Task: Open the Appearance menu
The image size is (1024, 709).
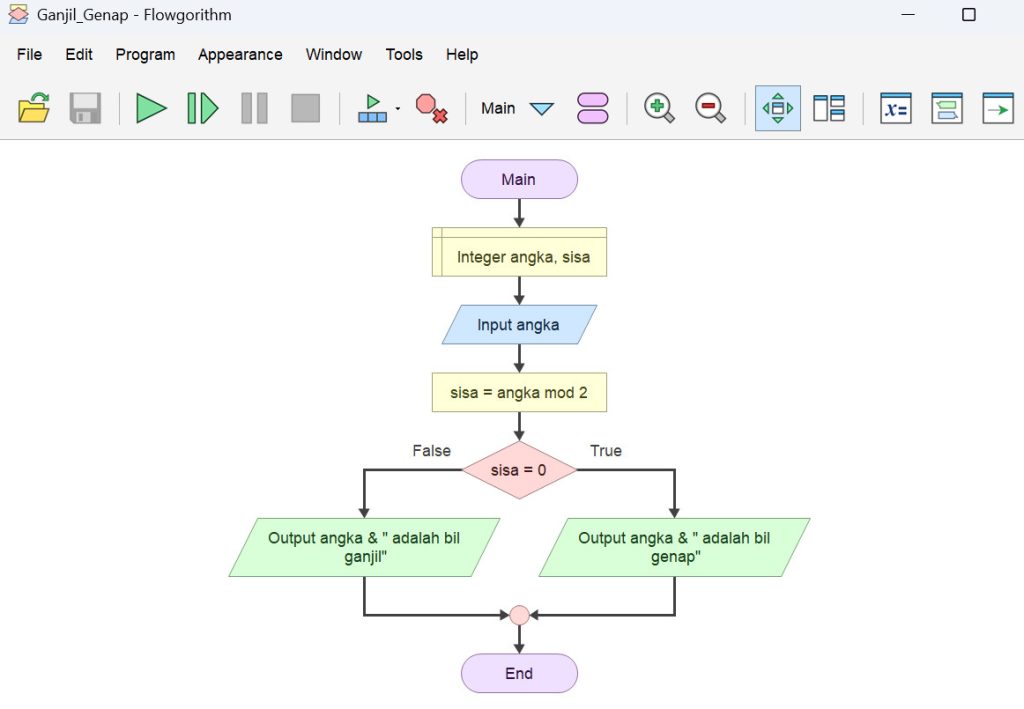Action: point(240,55)
